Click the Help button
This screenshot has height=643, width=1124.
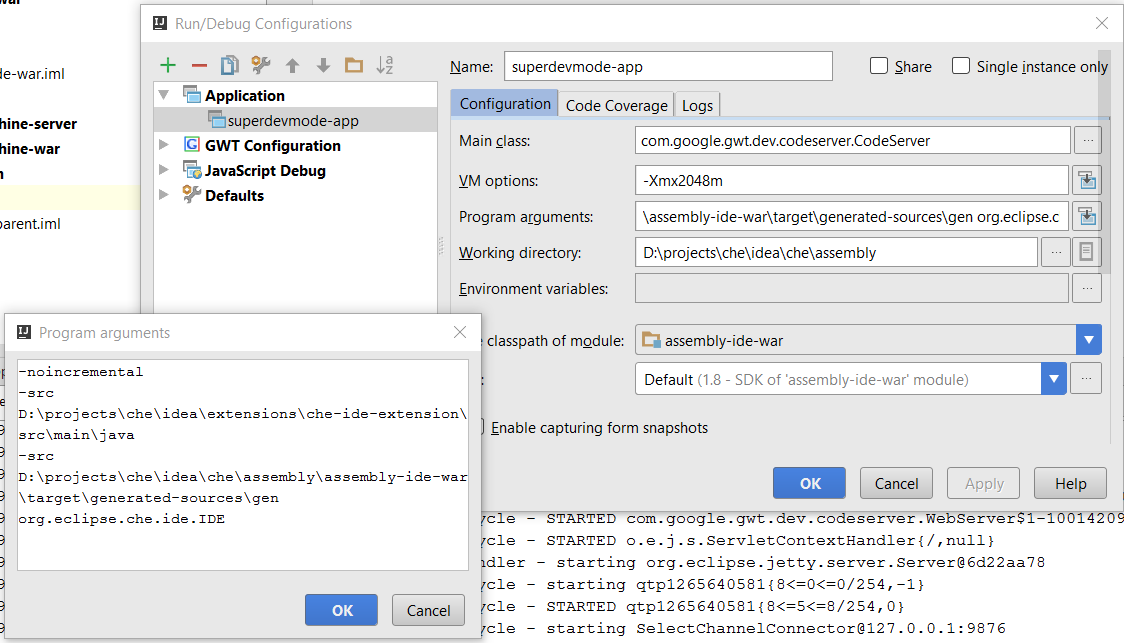pos(1070,484)
